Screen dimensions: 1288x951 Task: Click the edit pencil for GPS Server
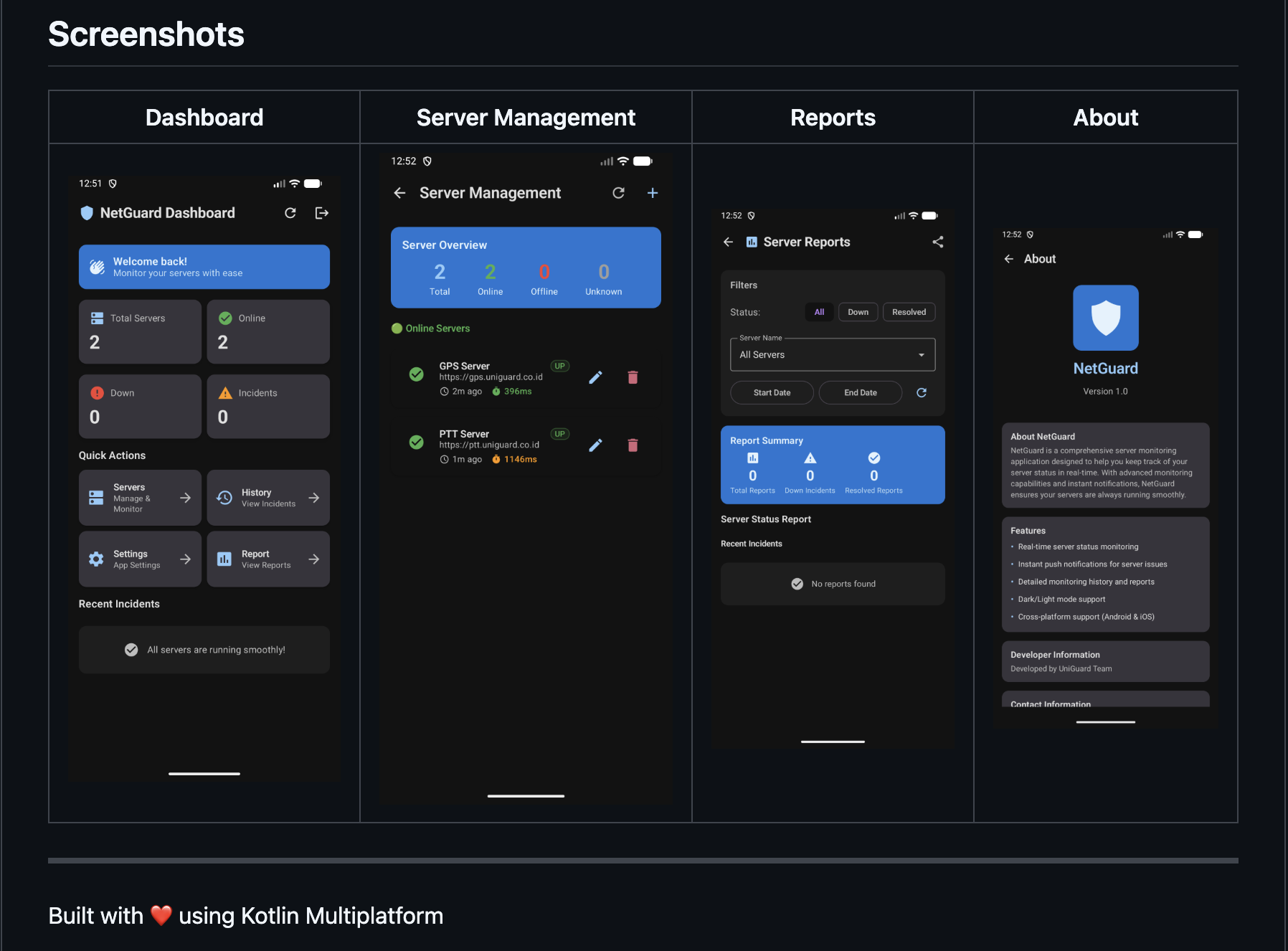pos(595,377)
